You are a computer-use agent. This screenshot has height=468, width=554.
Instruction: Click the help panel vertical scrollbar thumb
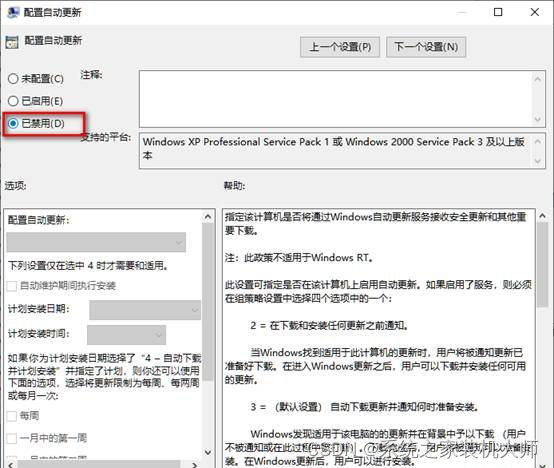542,265
